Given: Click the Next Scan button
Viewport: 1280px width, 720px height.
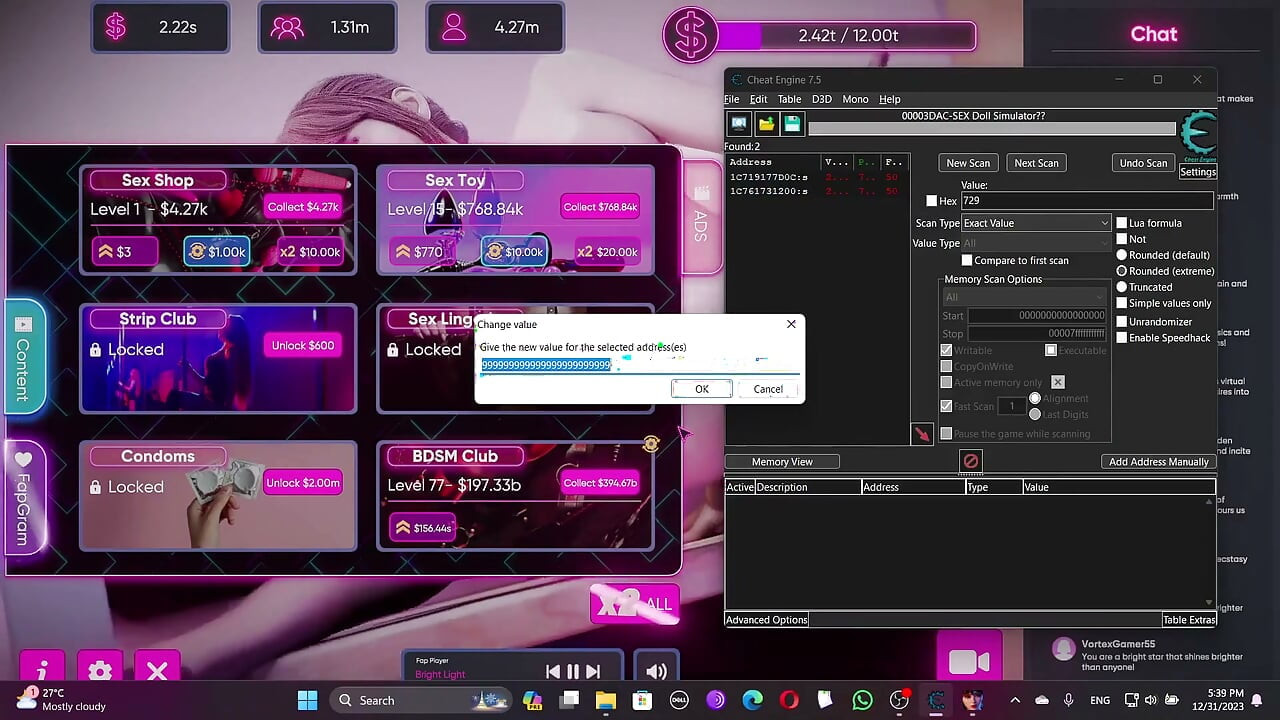Looking at the screenshot, I should 1036,163.
